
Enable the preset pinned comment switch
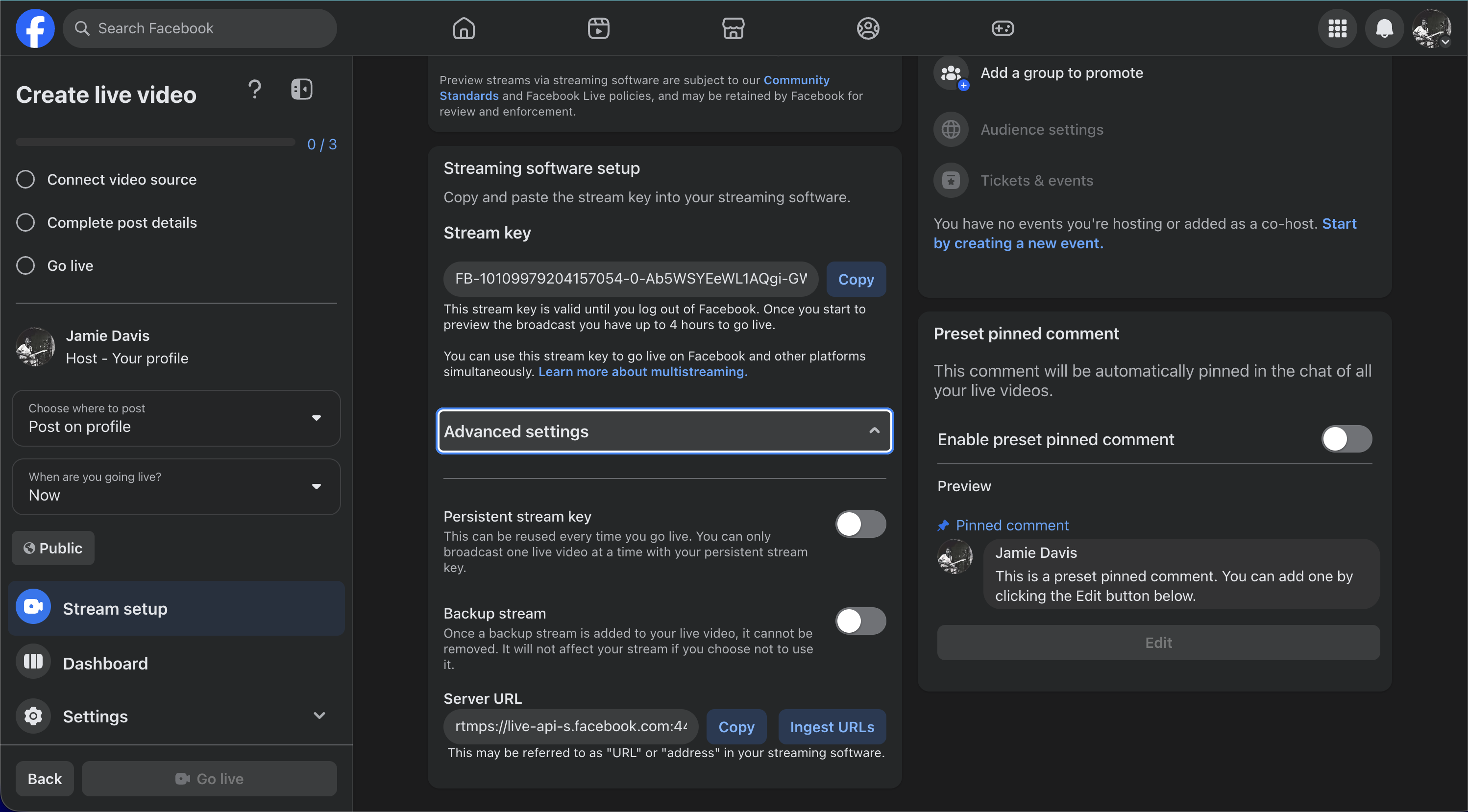click(x=1346, y=439)
